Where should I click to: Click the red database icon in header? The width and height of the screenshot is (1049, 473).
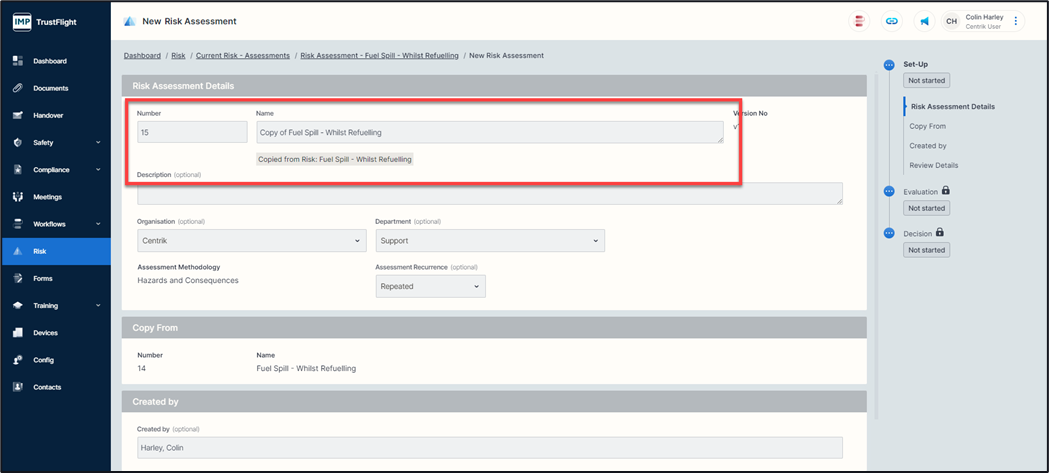pyautogui.click(x=859, y=21)
